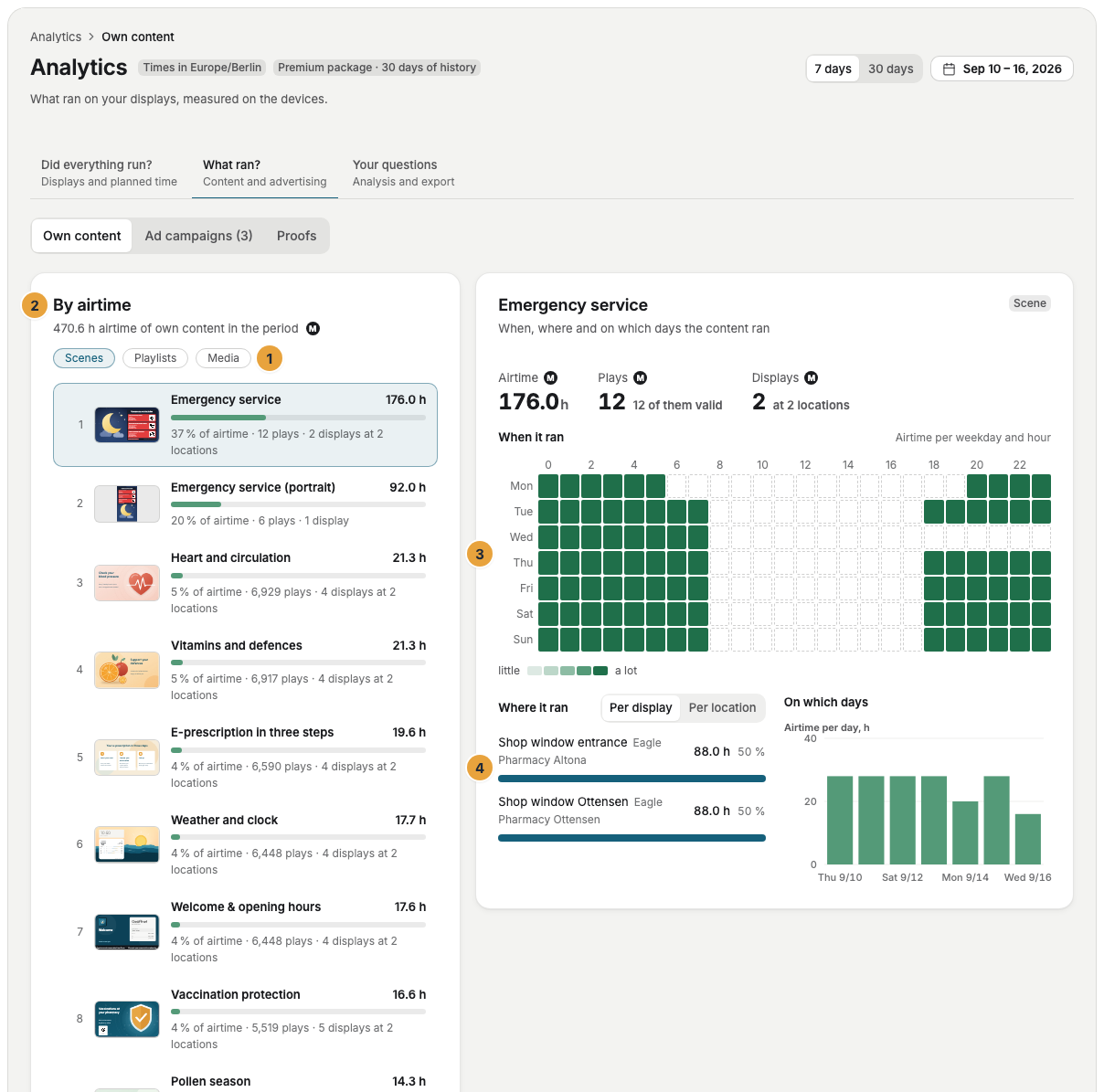Select Pollen season title in the list
The width and height of the screenshot is (1104, 1092).
tap(210, 1082)
